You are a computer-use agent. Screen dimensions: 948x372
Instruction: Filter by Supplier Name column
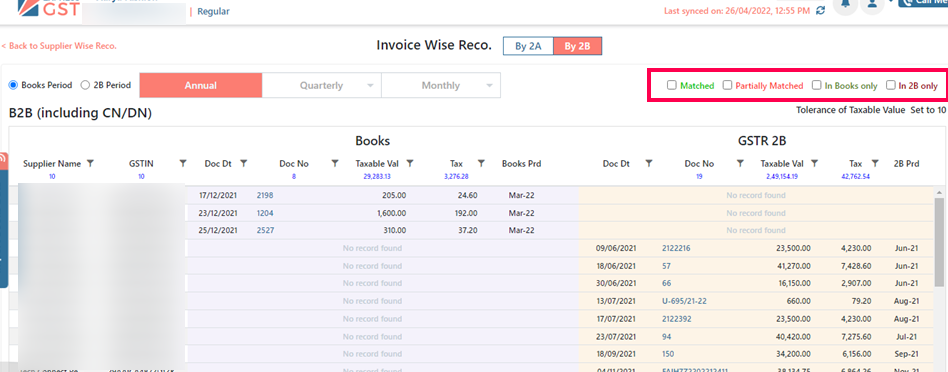90,163
